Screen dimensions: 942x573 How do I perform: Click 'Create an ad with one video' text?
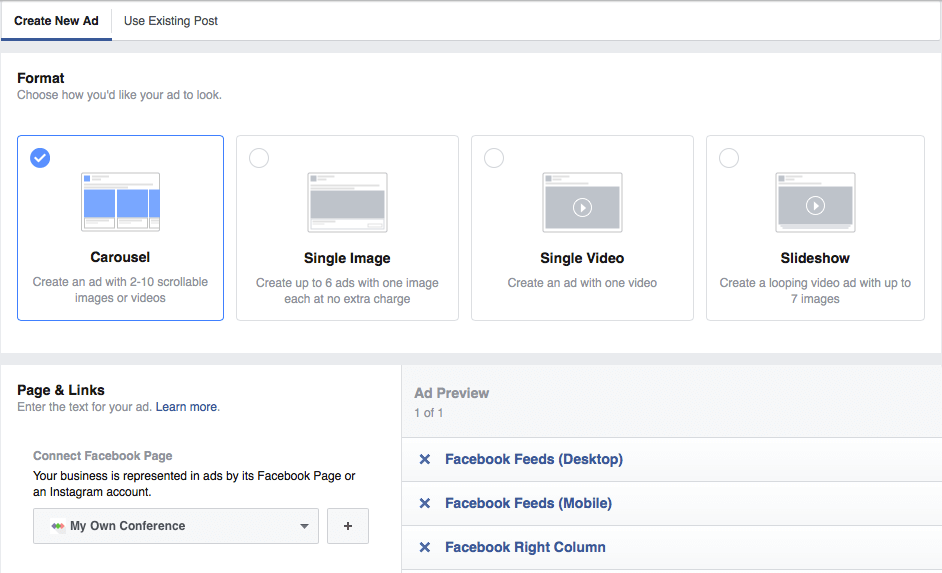(x=582, y=283)
